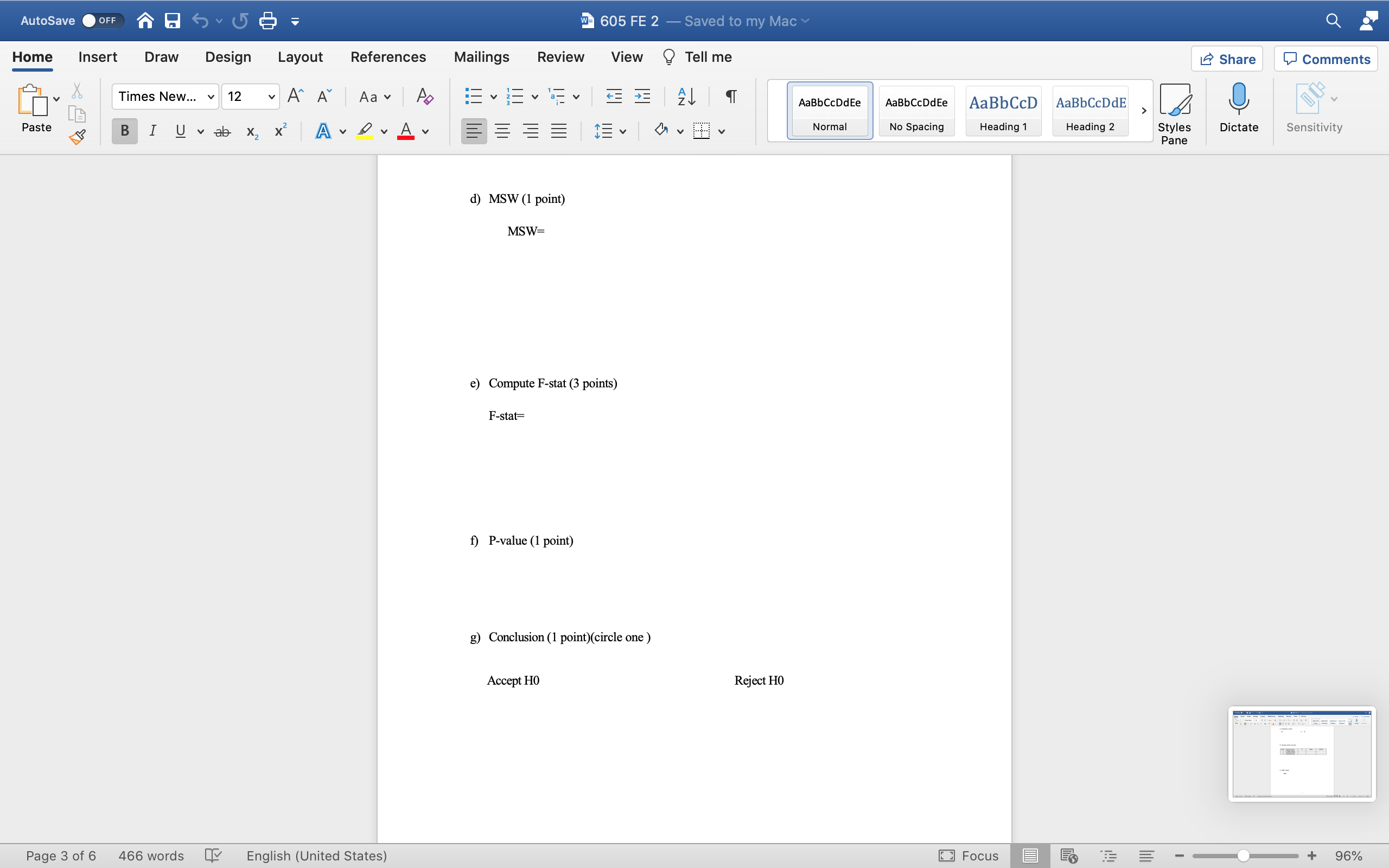Apply italic formatting

[152, 131]
